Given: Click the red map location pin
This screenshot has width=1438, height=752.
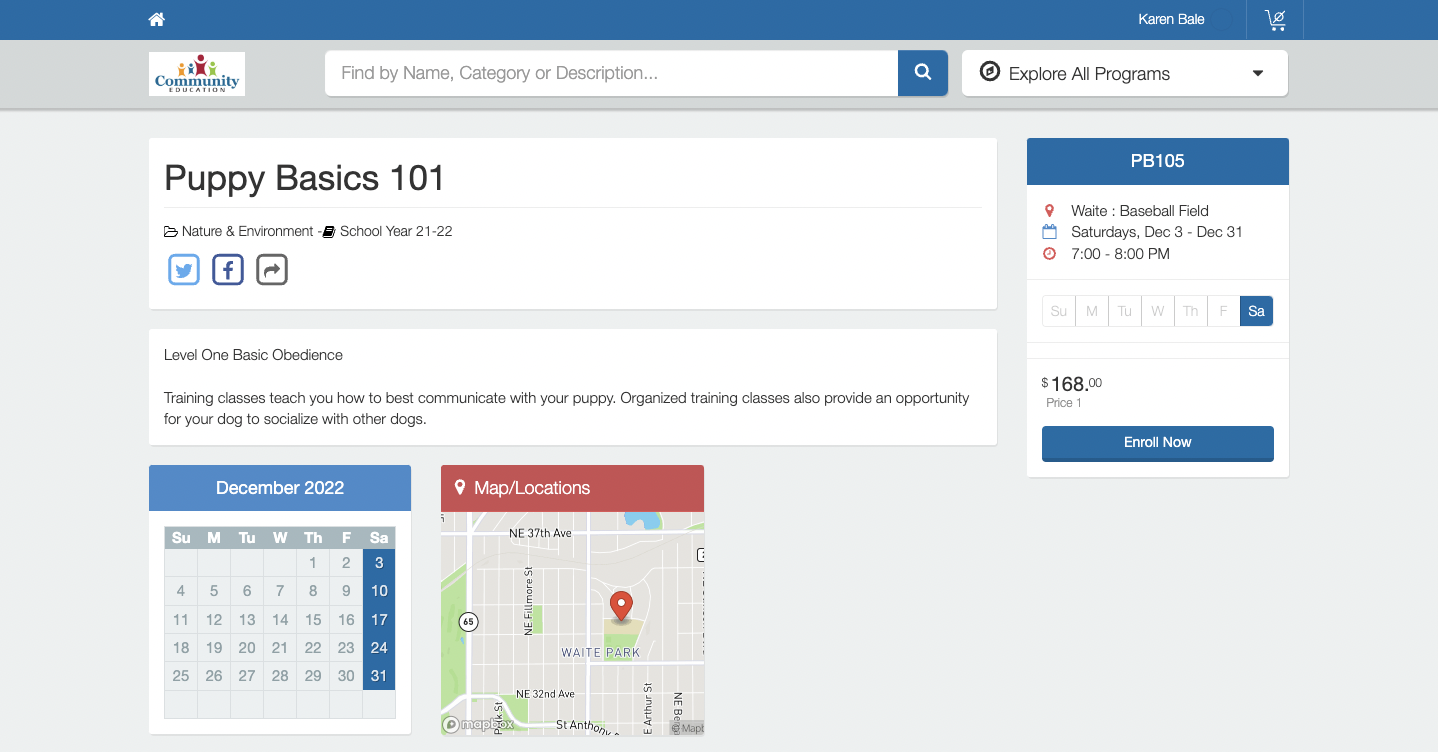Looking at the screenshot, I should pos(621,606).
